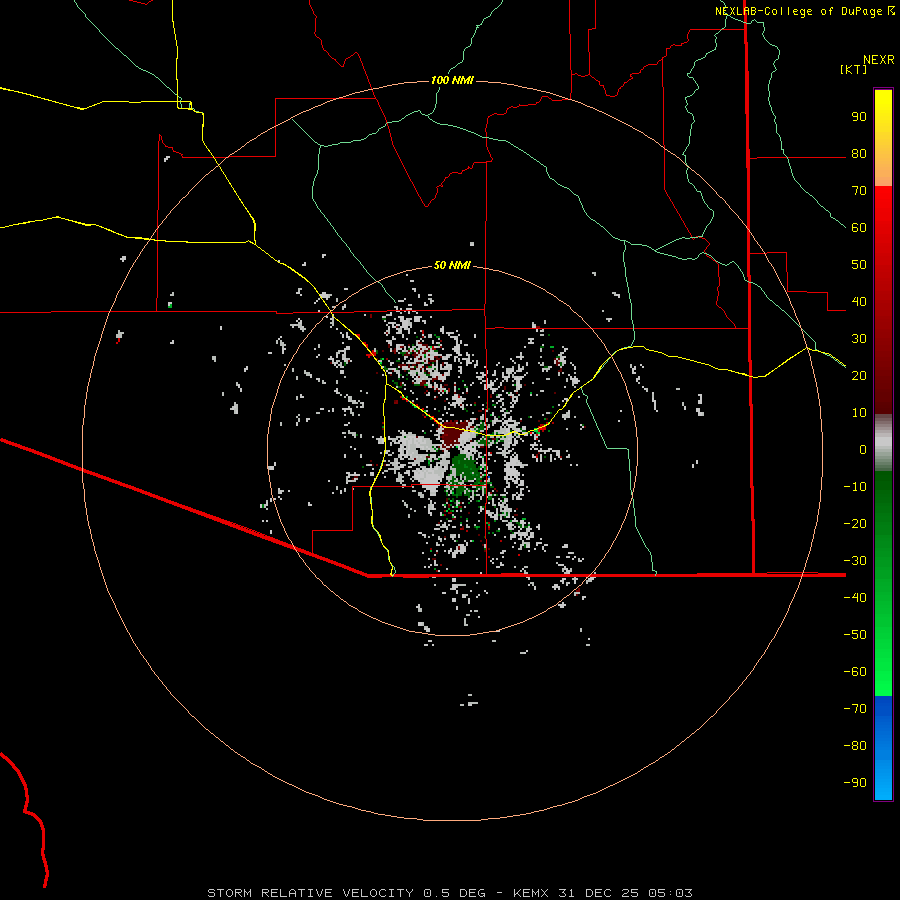Screen dimensions: 900x900
Task: Click the dark red outbound velocity blob near radar
Action: (x=453, y=435)
